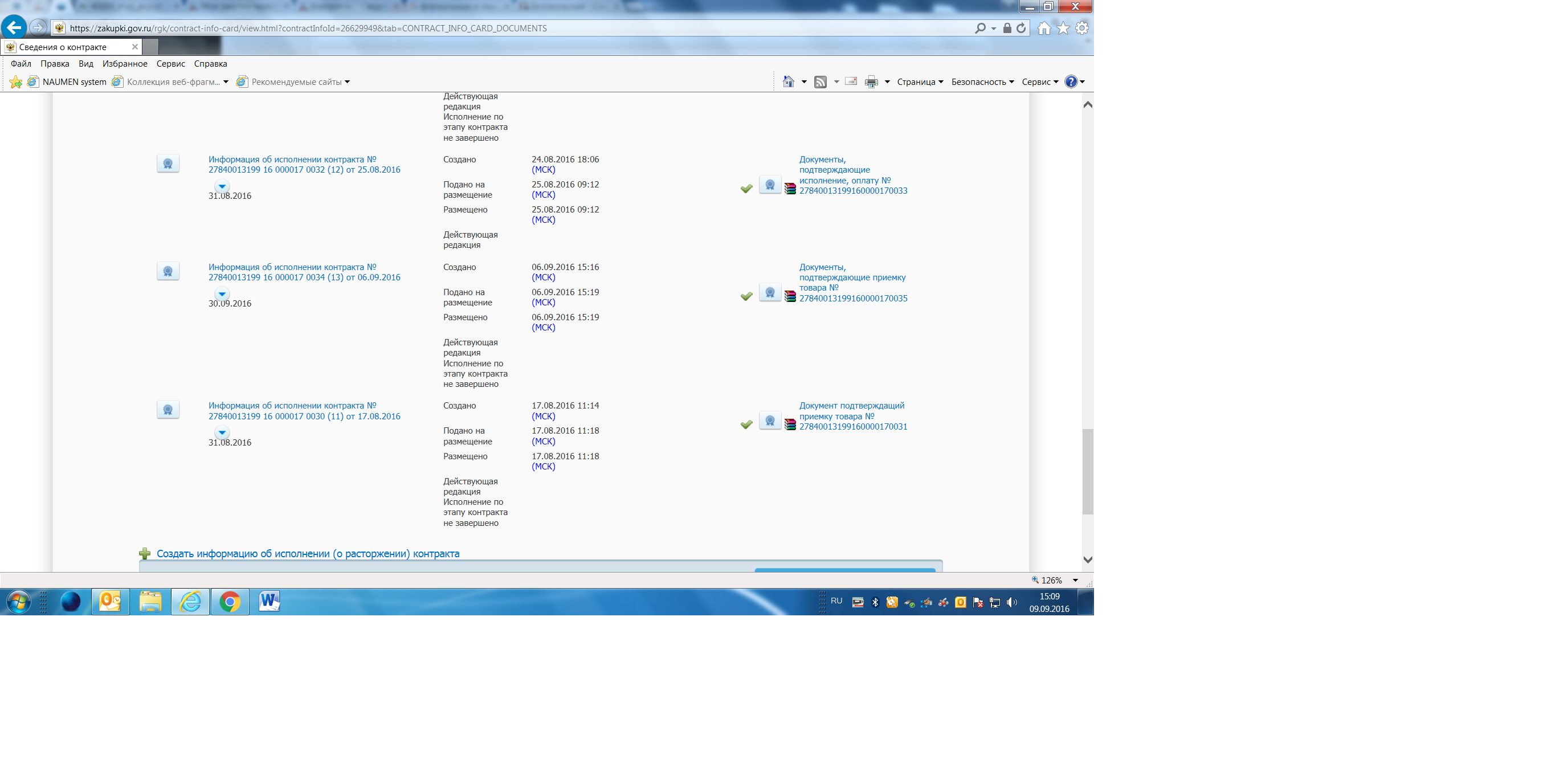Click link to create contract execution information

[307, 554]
